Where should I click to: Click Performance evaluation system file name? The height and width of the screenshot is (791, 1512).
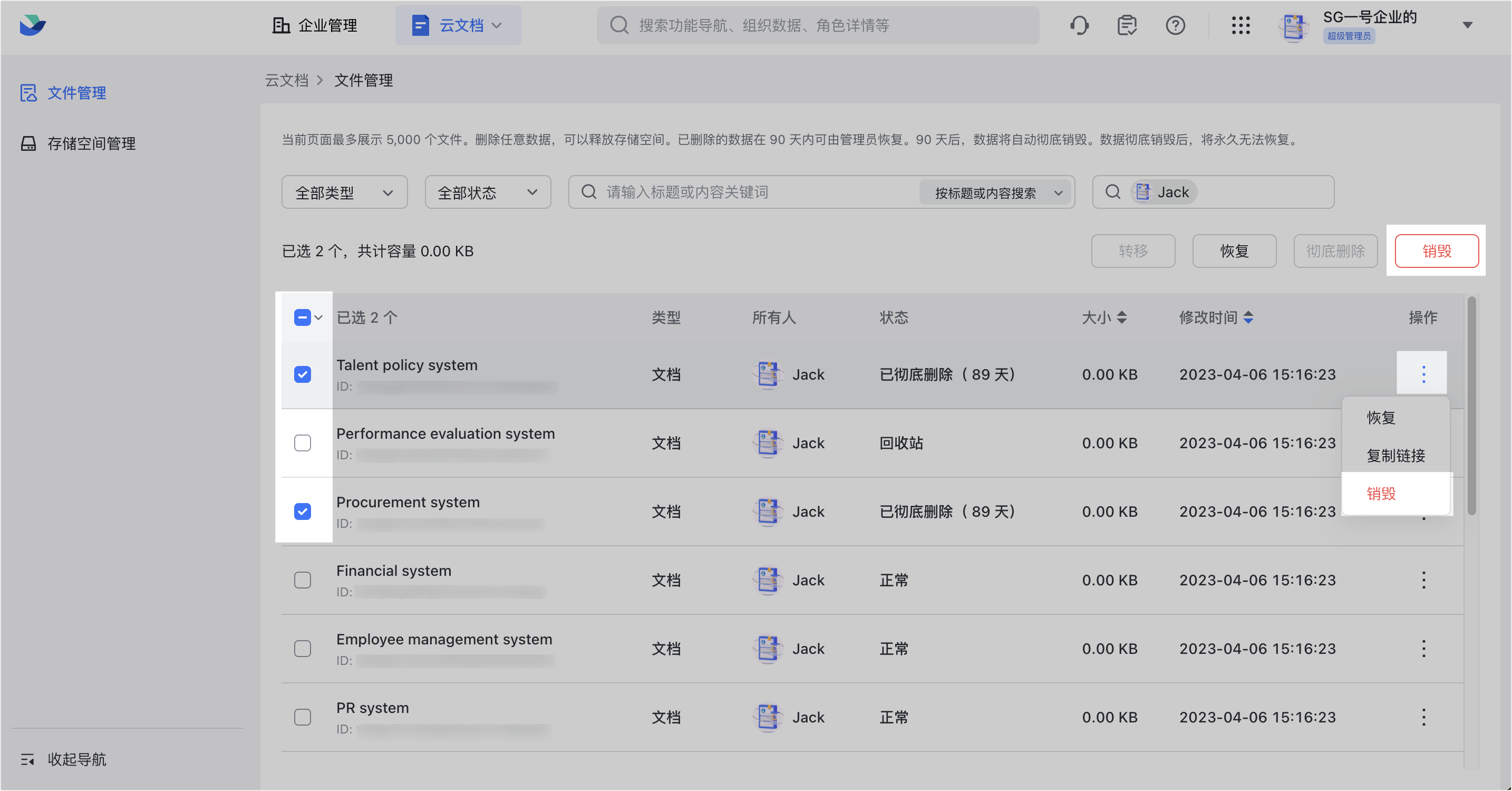point(445,433)
